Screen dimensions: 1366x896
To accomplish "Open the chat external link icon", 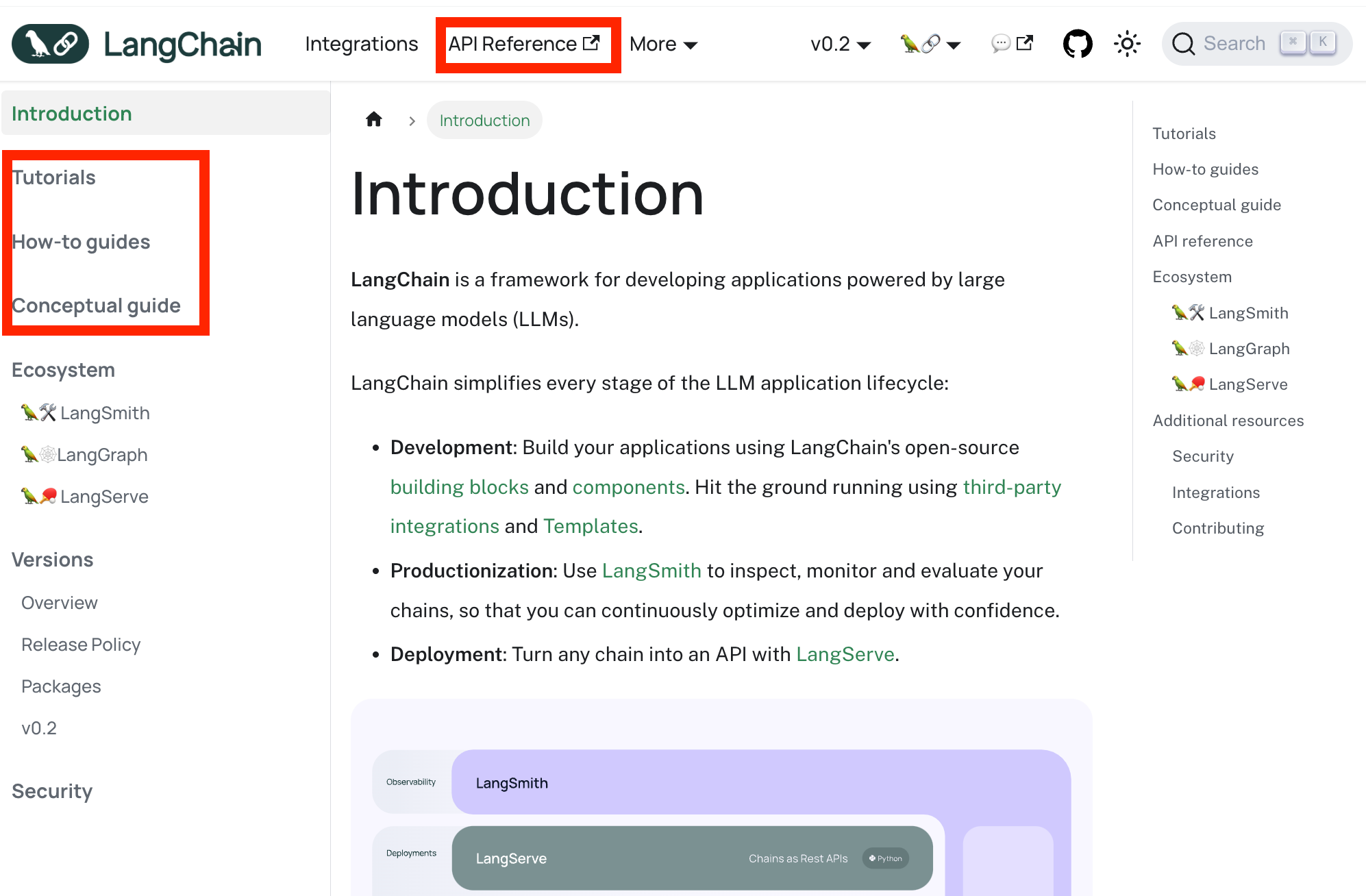I will click(1012, 44).
